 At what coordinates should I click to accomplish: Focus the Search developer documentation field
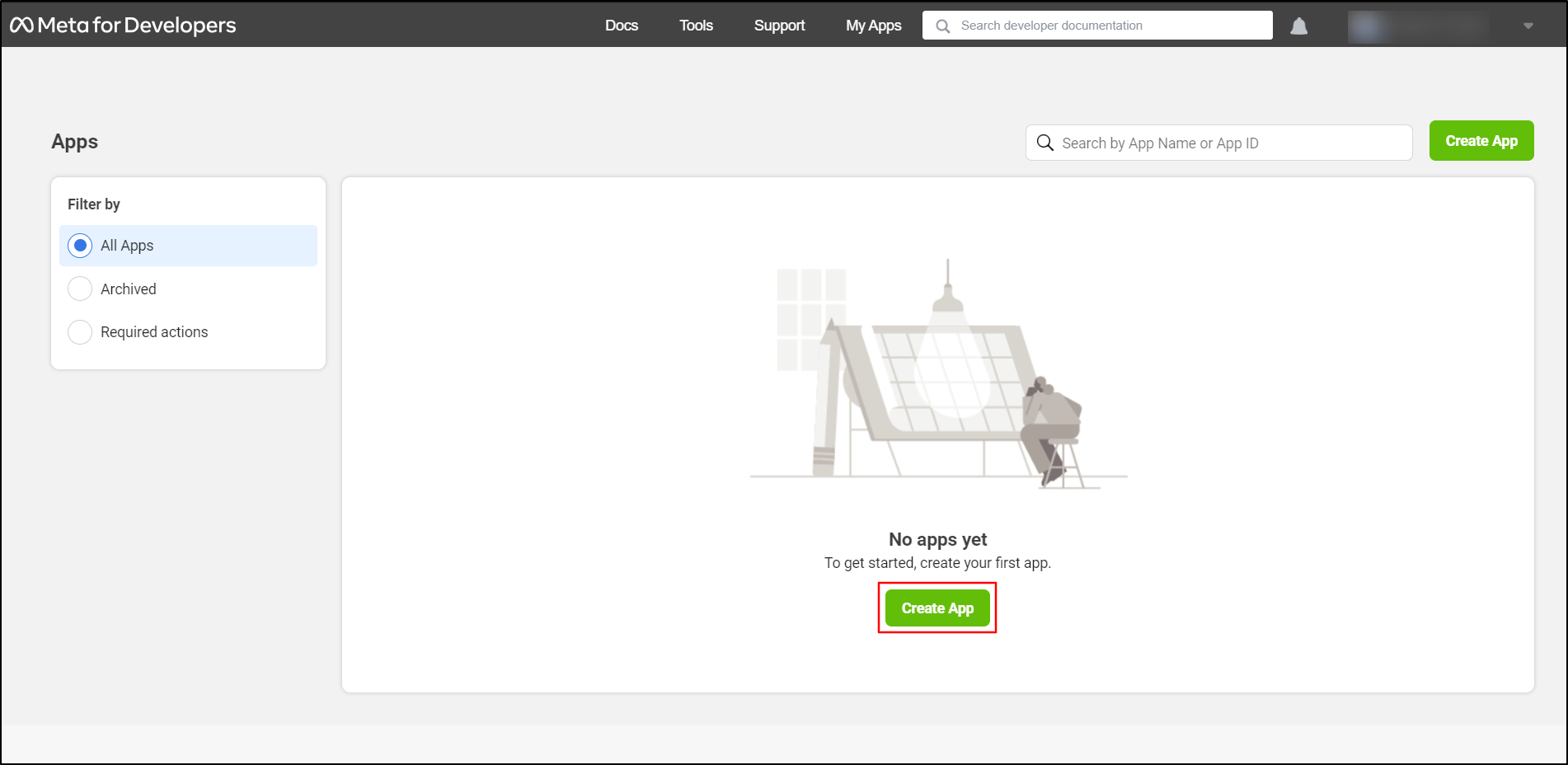coord(1097,26)
